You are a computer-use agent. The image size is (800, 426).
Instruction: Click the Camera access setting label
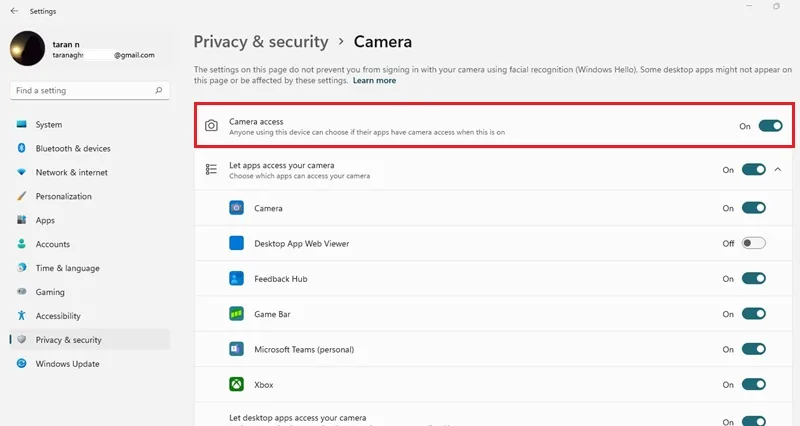coord(256,121)
